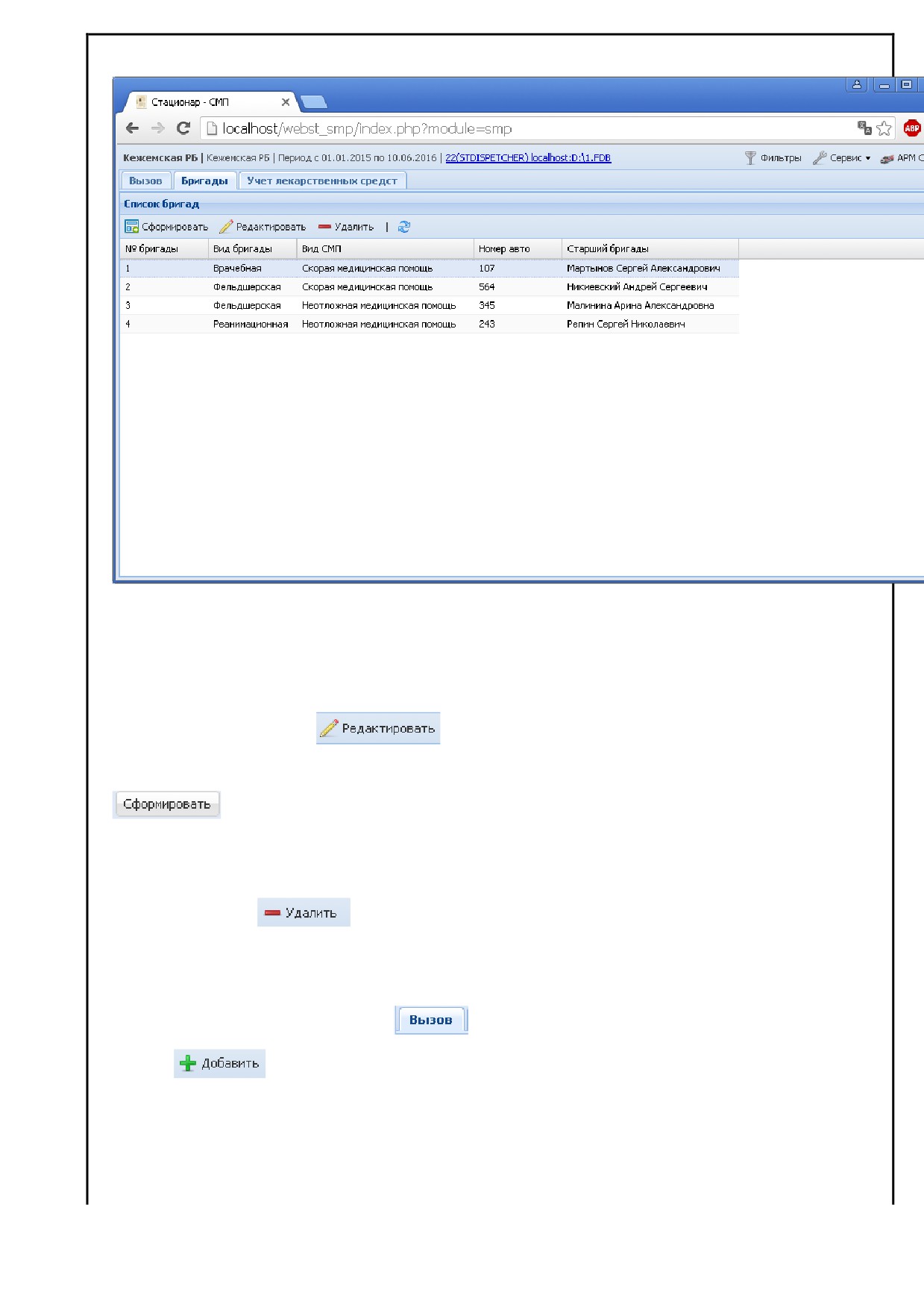
Task: Click the standalone gray Сформировать button
Action: tap(166, 804)
